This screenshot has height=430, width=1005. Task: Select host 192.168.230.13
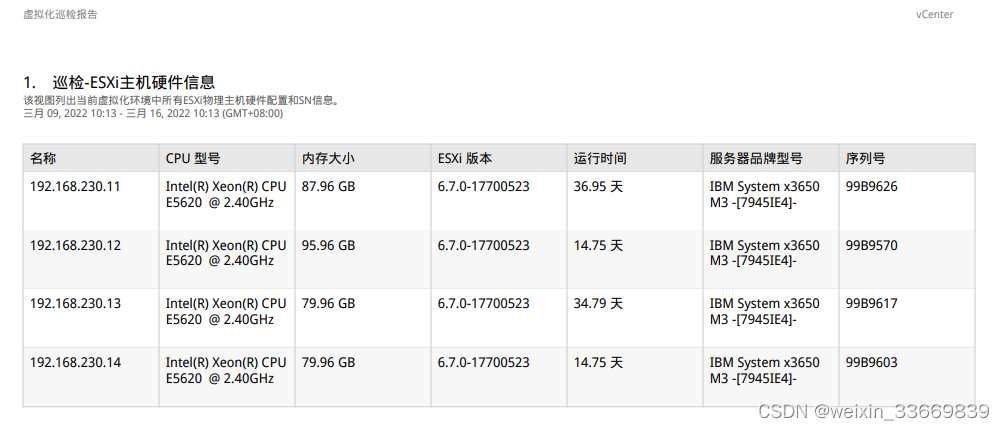click(x=76, y=304)
